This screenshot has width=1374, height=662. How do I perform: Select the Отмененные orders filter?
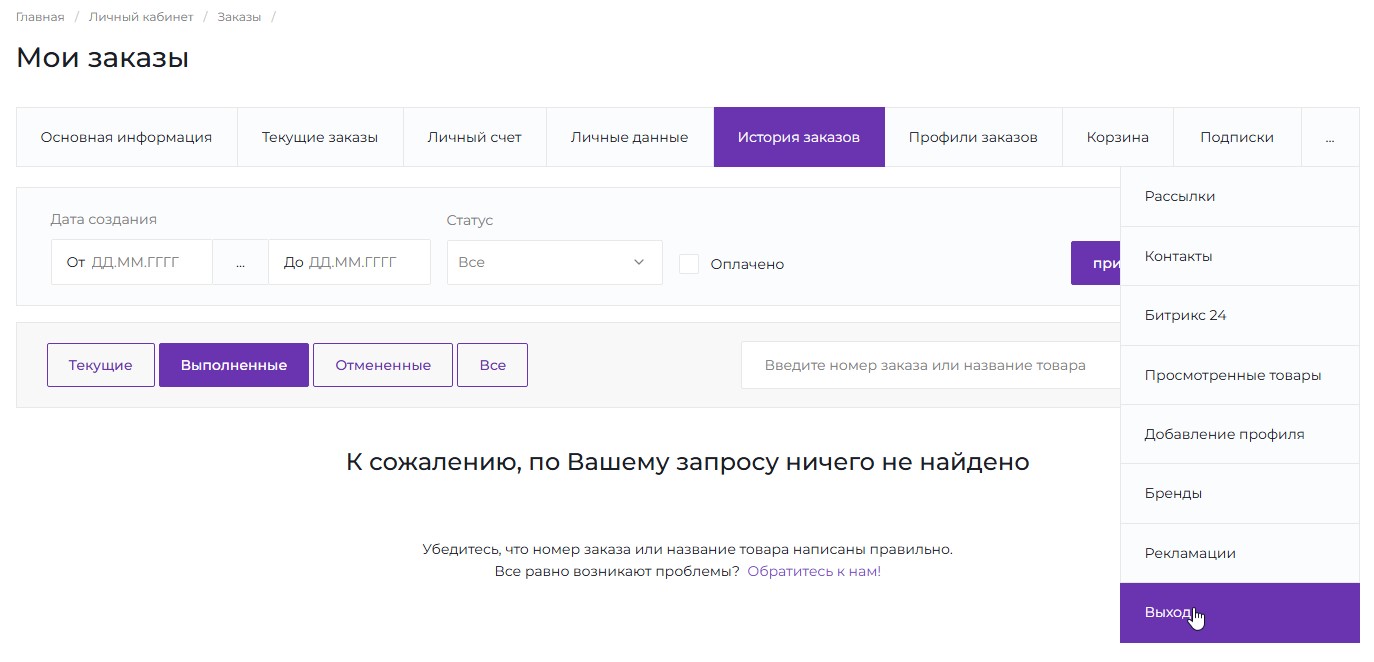pos(383,364)
